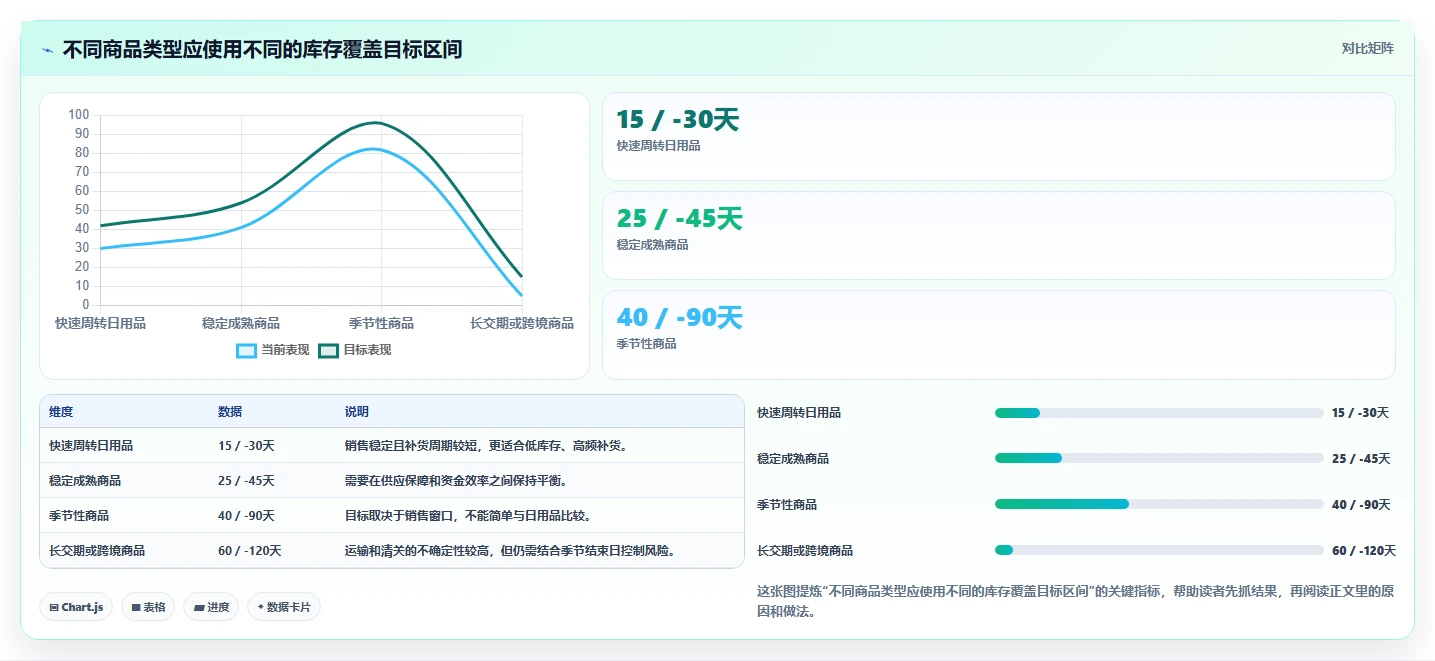Click the 说明 table column header

[357, 412]
